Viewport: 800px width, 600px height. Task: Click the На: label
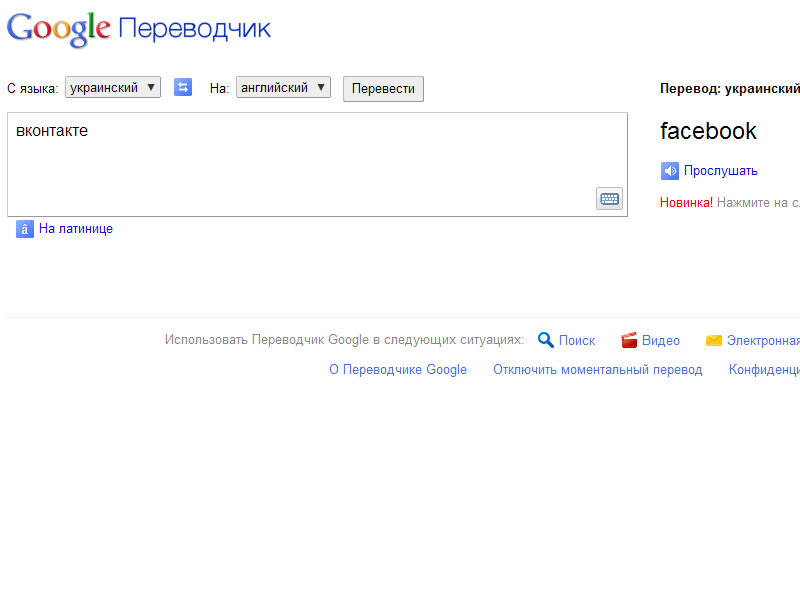tap(219, 88)
